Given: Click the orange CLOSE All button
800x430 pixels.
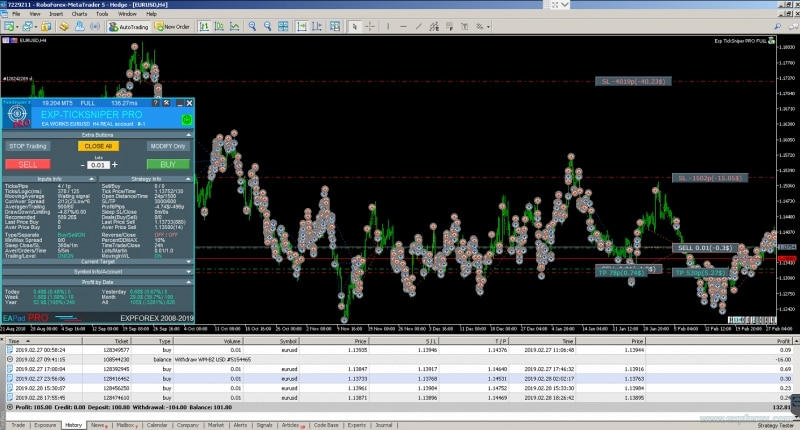Looking at the screenshot, I should pyautogui.click(x=98, y=146).
